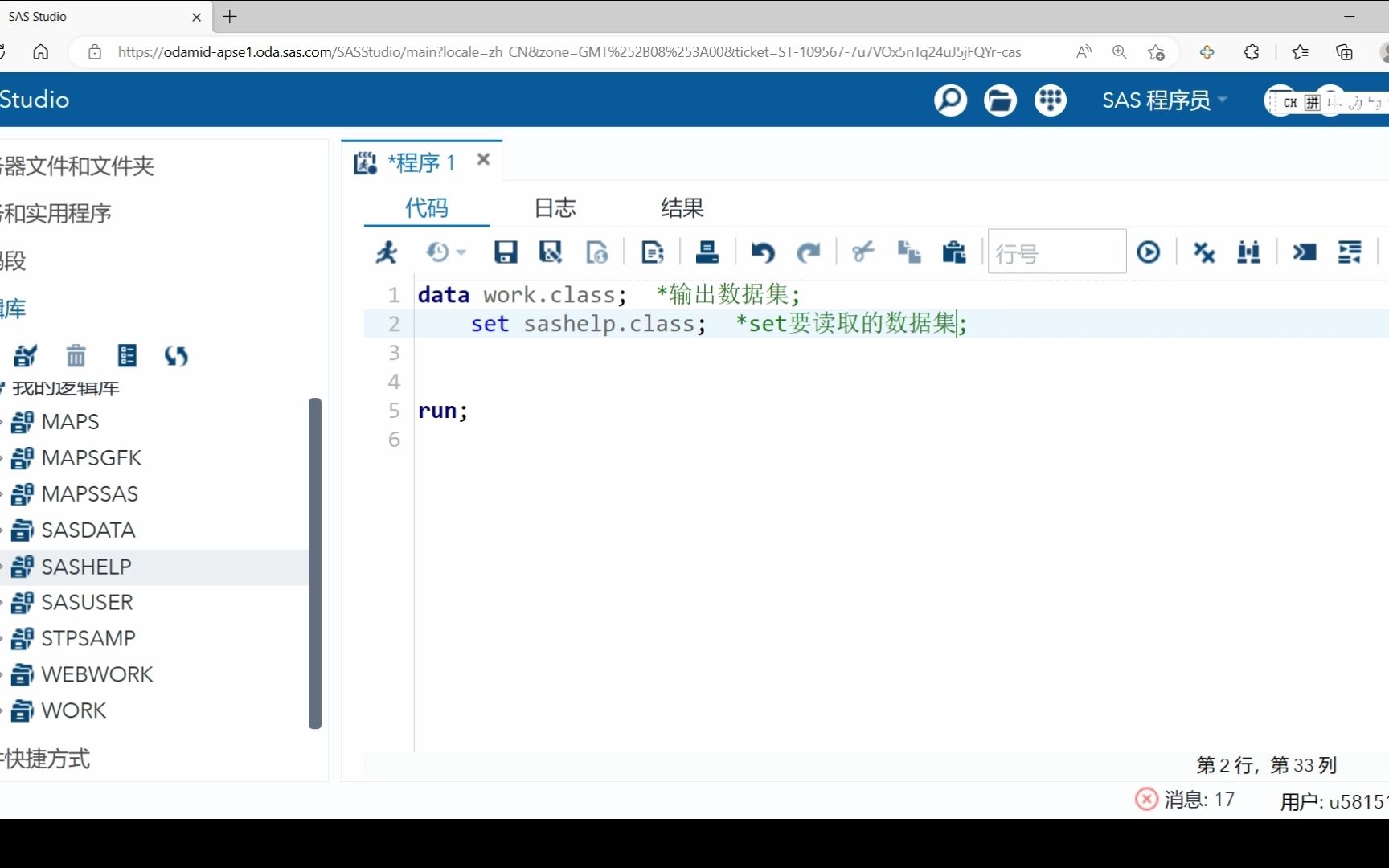Switch to the 结果 results tab
This screenshot has height=868, width=1389.
coord(682,208)
